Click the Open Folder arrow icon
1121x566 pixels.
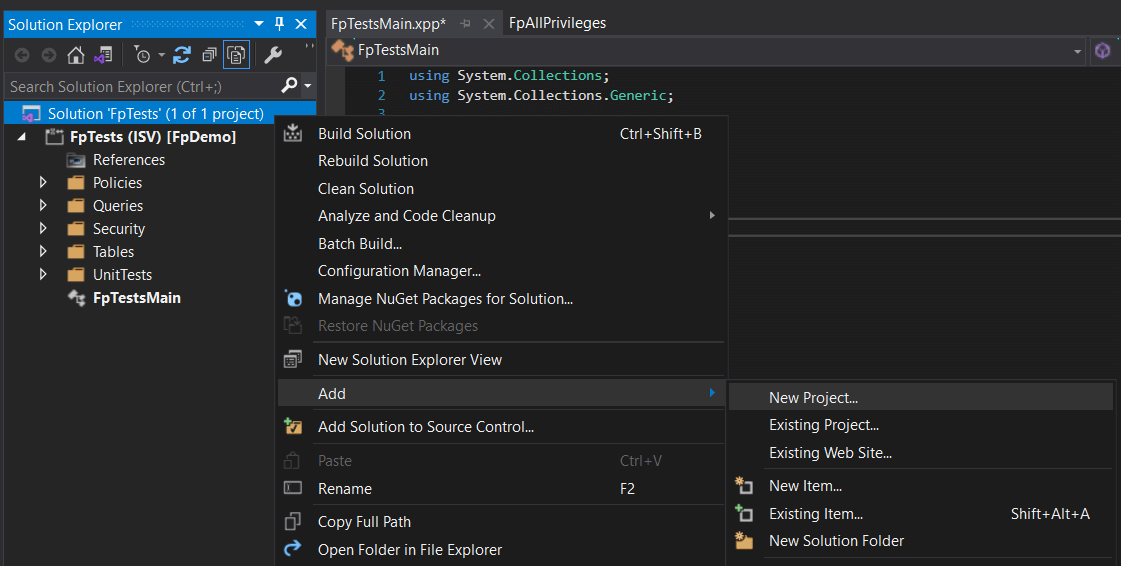point(292,548)
